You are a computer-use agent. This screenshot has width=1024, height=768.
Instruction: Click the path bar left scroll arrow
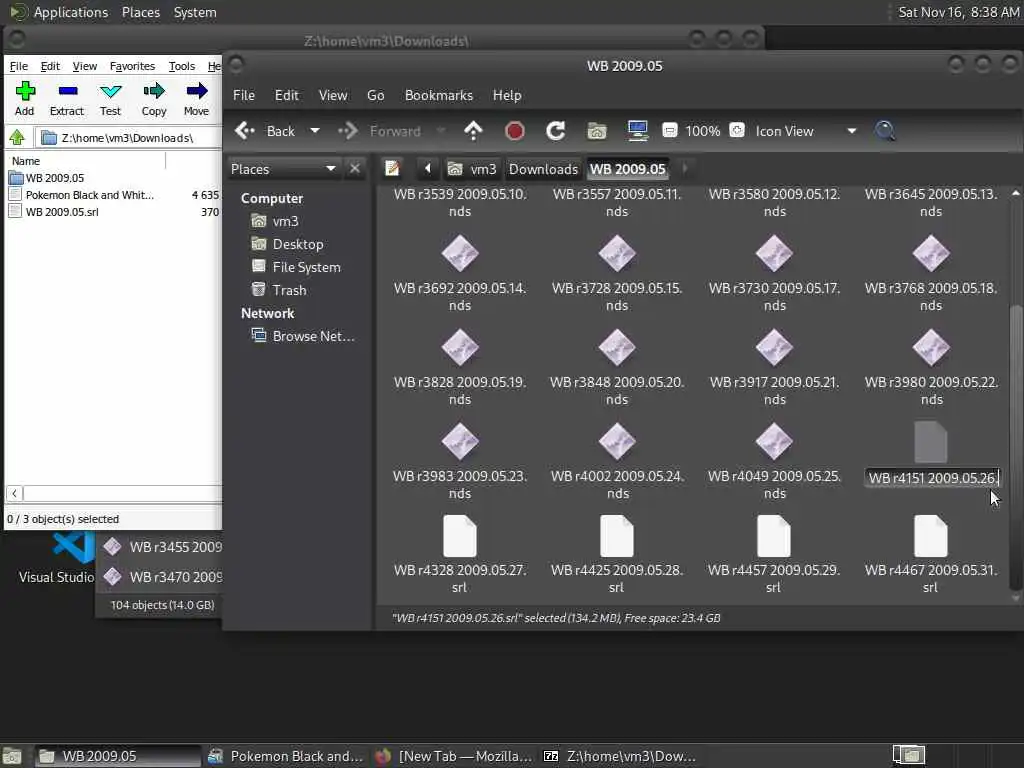pyautogui.click(x=428, y=169)
